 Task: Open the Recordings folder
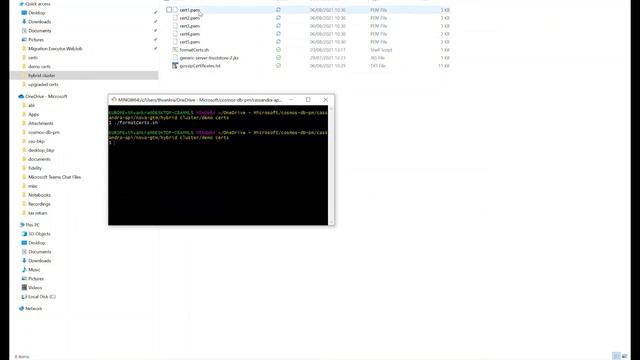[x=40, y=204]
